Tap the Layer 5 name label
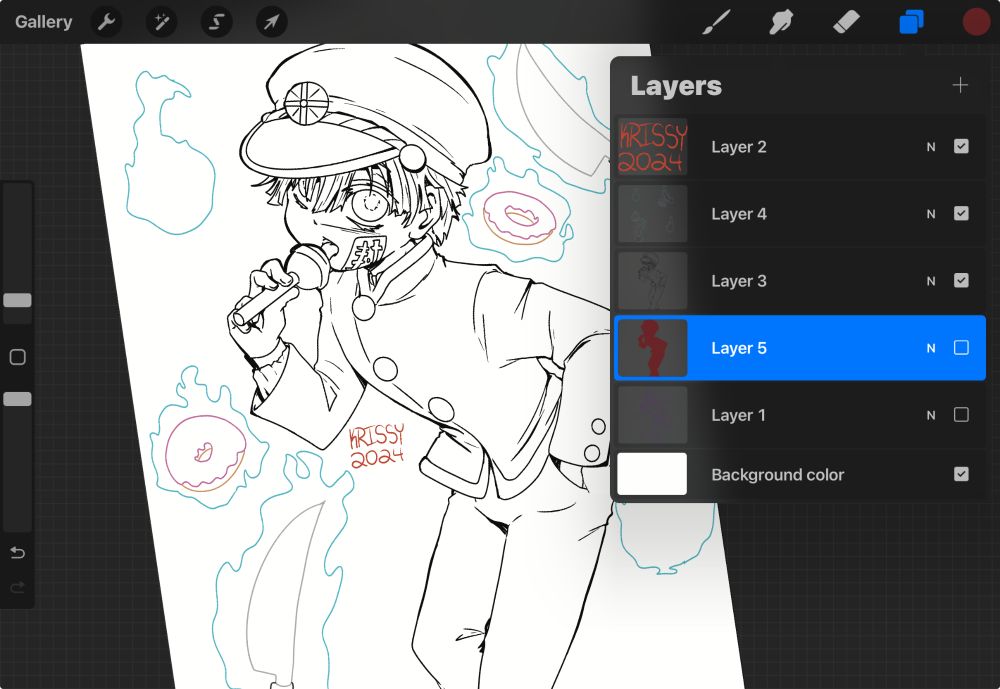This screenshot has width=1000, height=689. point(739,348)
